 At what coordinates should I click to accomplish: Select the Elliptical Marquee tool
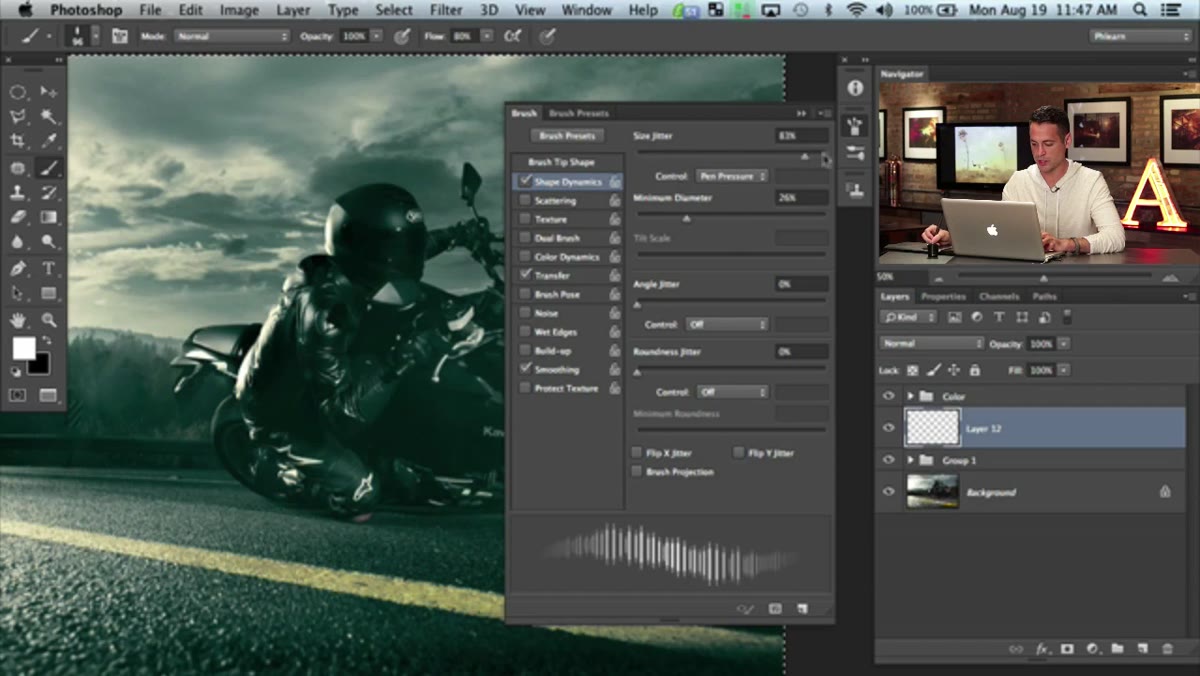[x=18, y=92]
